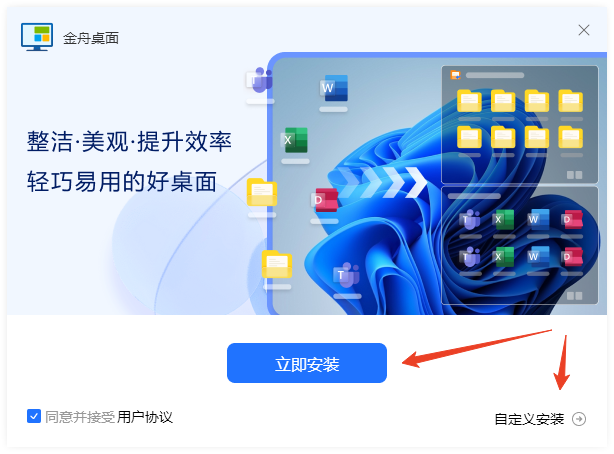This screenshot has height=454, width=614.
Task: Click the lowest loose yellow folder icon
Action: (277, 264)
